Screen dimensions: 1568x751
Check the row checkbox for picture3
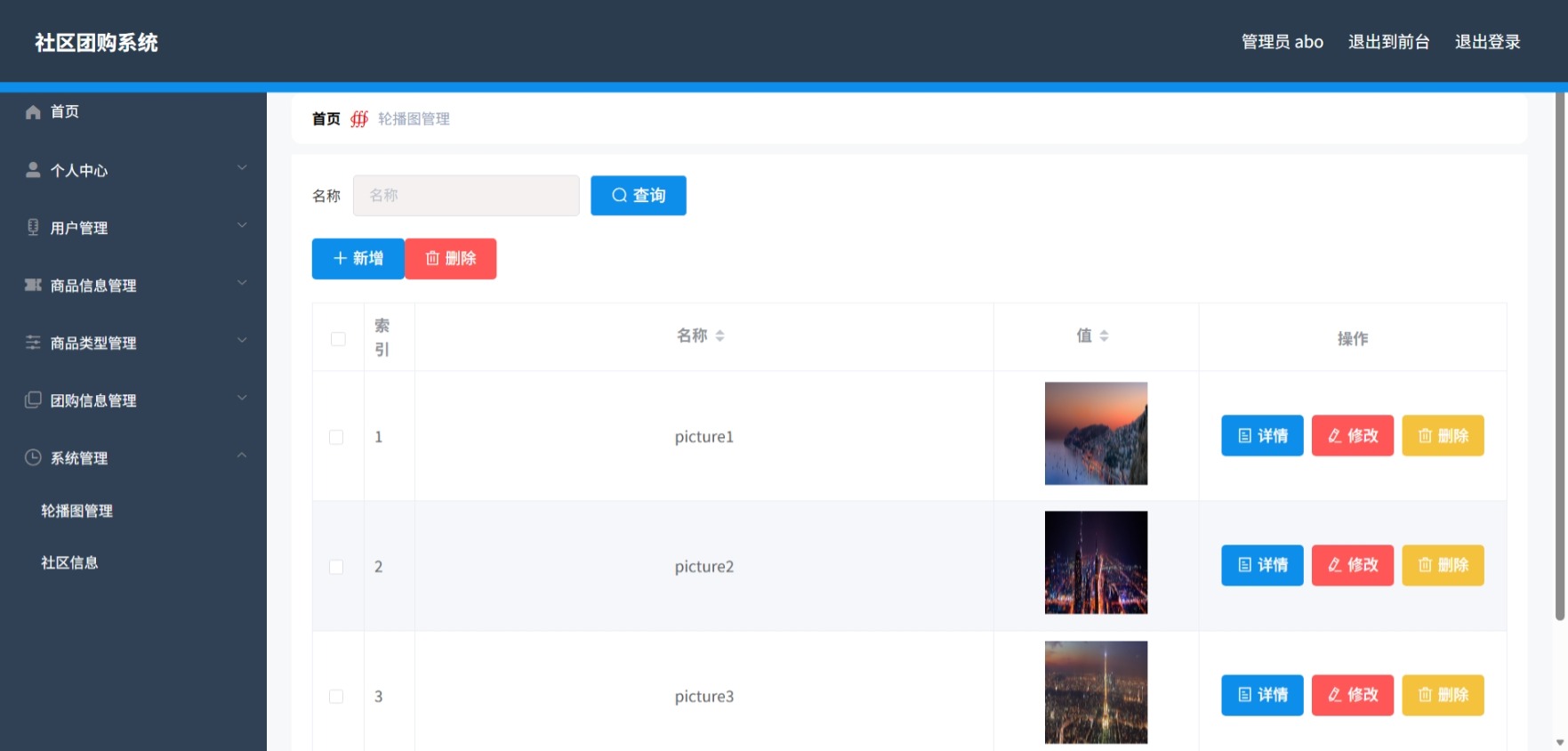(336, 697)
